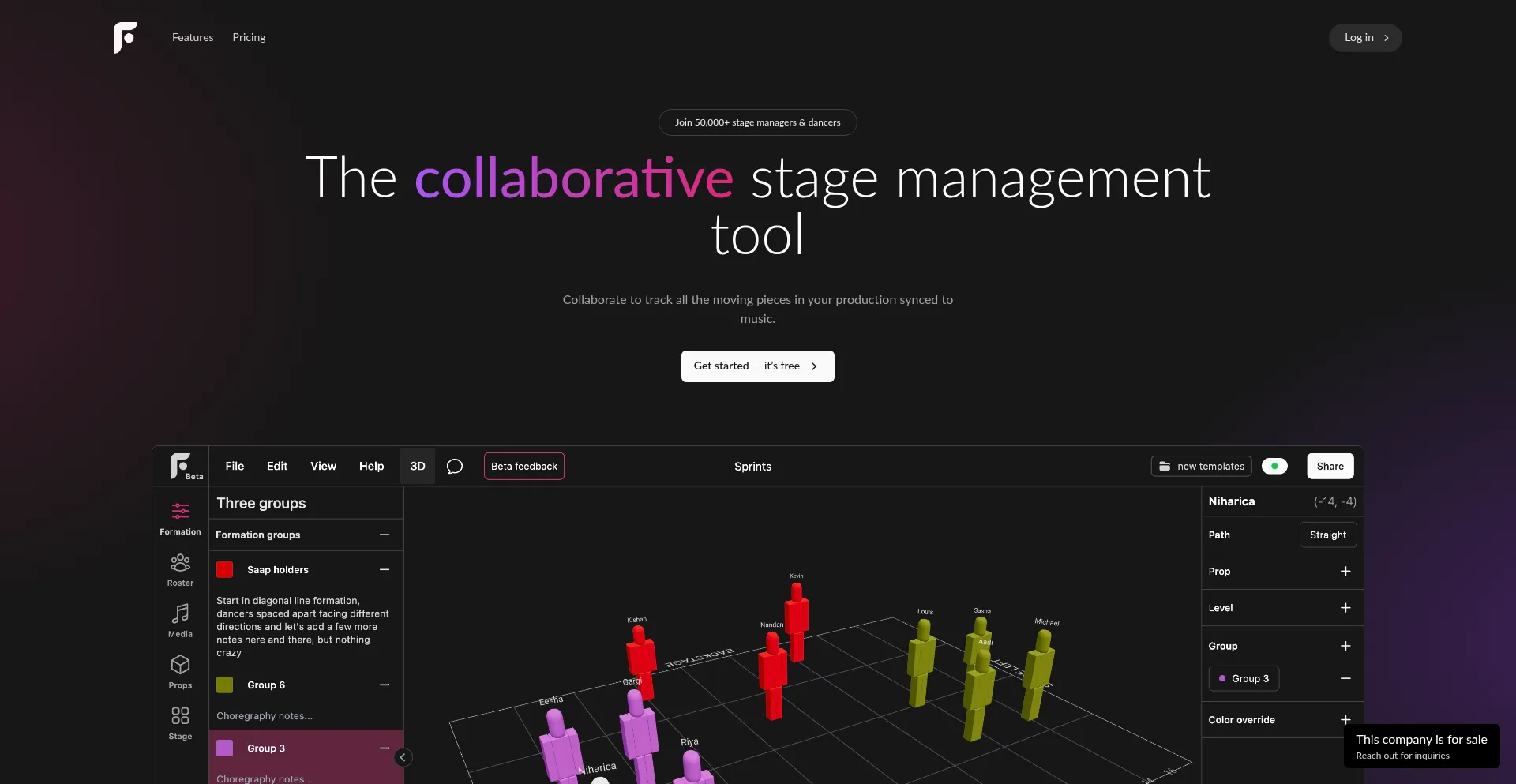Open the Pricing page link
This screenshot has height=784, width=1516.
[249, 37]
